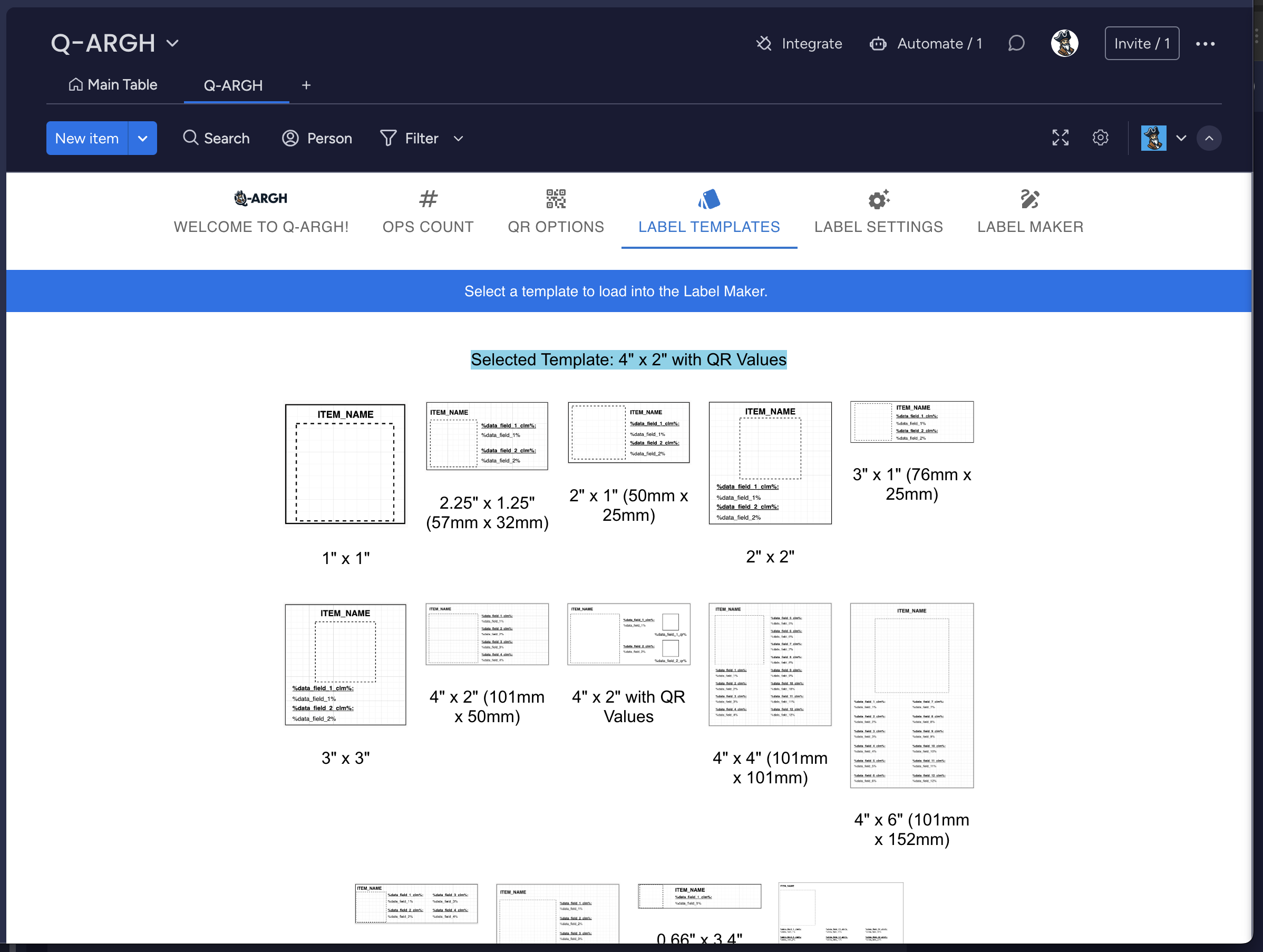
Task: Choose the 4" x 4" (101mm x 101mm) template
Action: 770,664
